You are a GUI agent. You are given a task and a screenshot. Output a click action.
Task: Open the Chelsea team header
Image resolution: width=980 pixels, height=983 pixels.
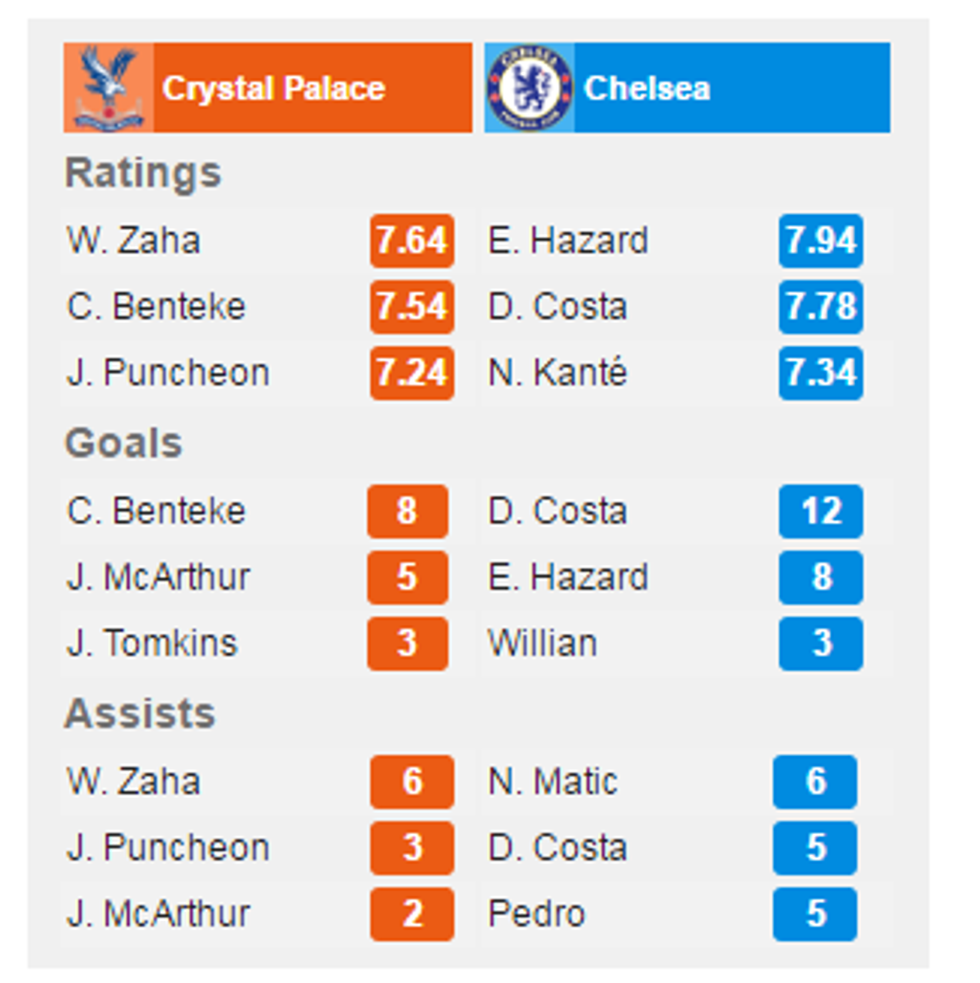646,88
